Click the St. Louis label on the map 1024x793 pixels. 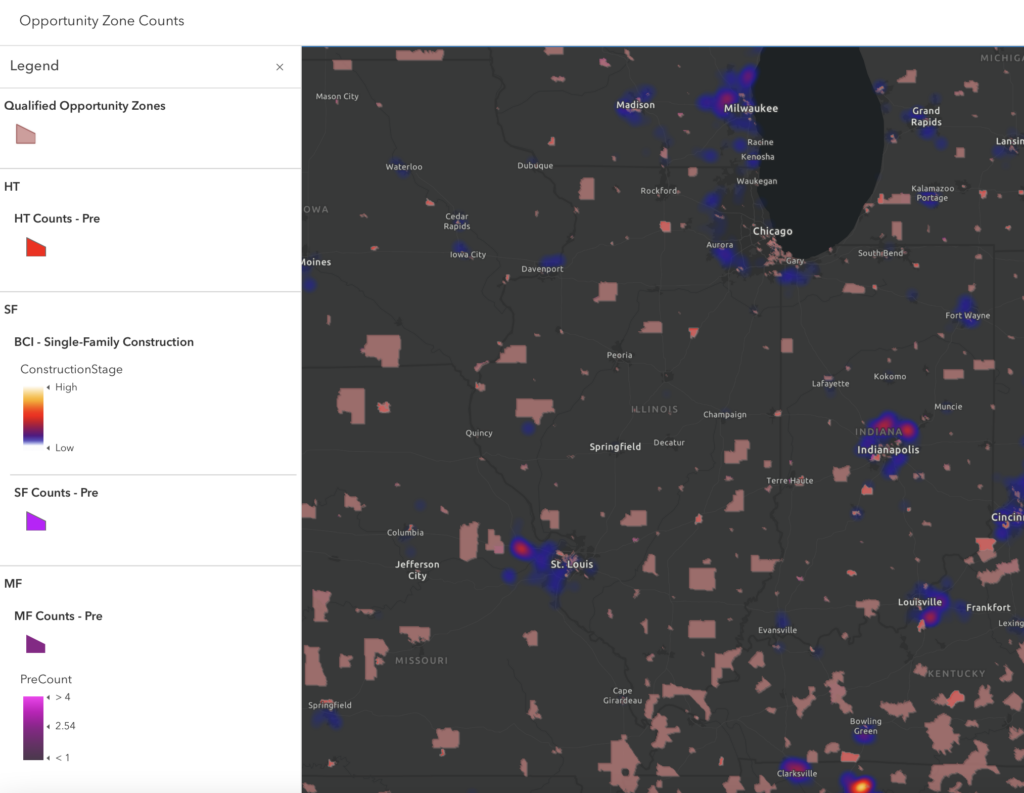571,564
